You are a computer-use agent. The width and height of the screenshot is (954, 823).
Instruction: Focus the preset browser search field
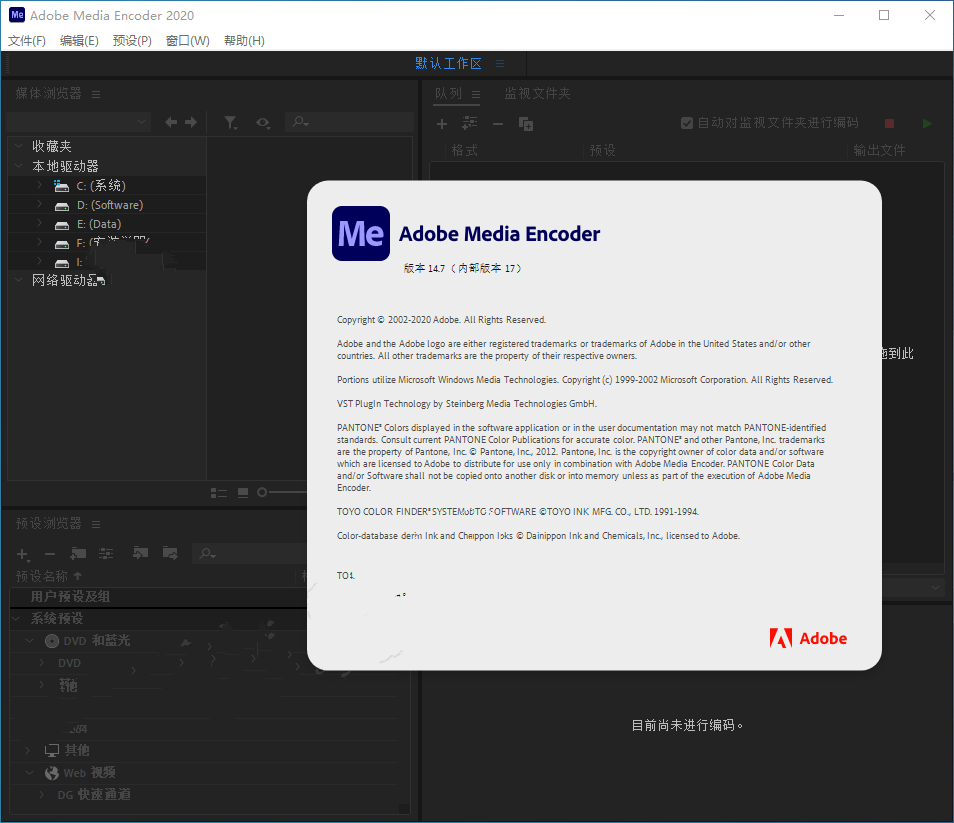click(x=250, y=554)
